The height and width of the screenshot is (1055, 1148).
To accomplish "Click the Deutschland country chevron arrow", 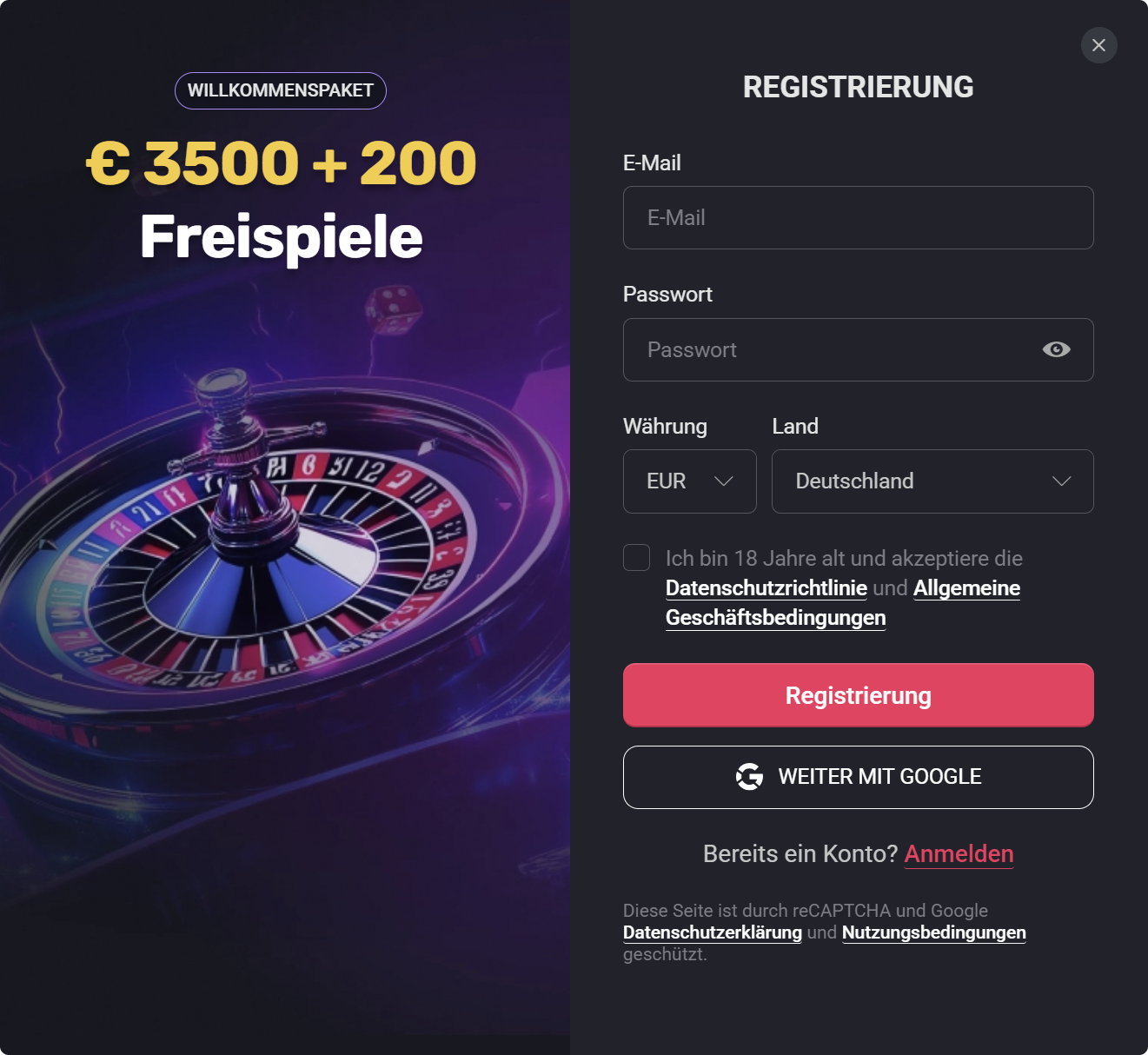I will 1061,481.
